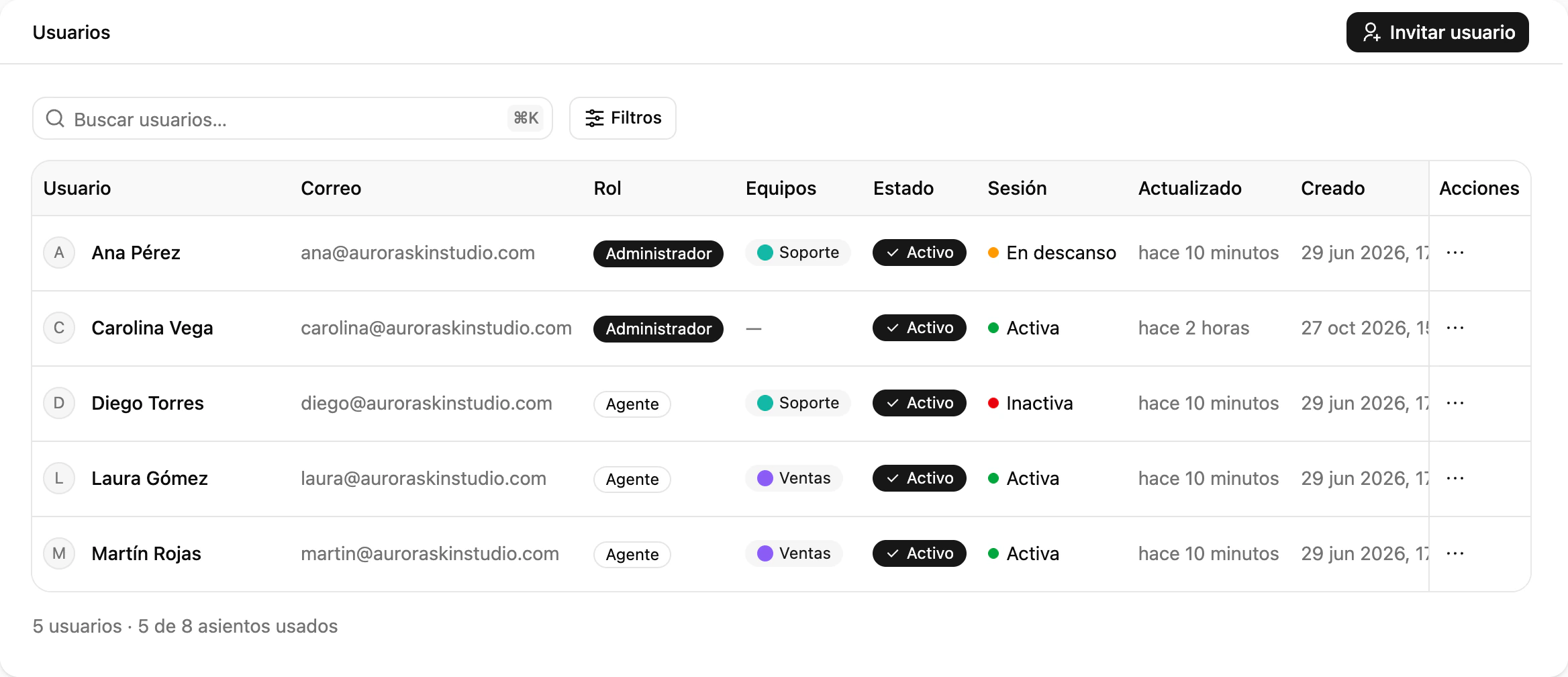This screenshot has width=1568, height=677.
Task: Click Martín Rojas's avatar circle
Action: pos(59,553)
